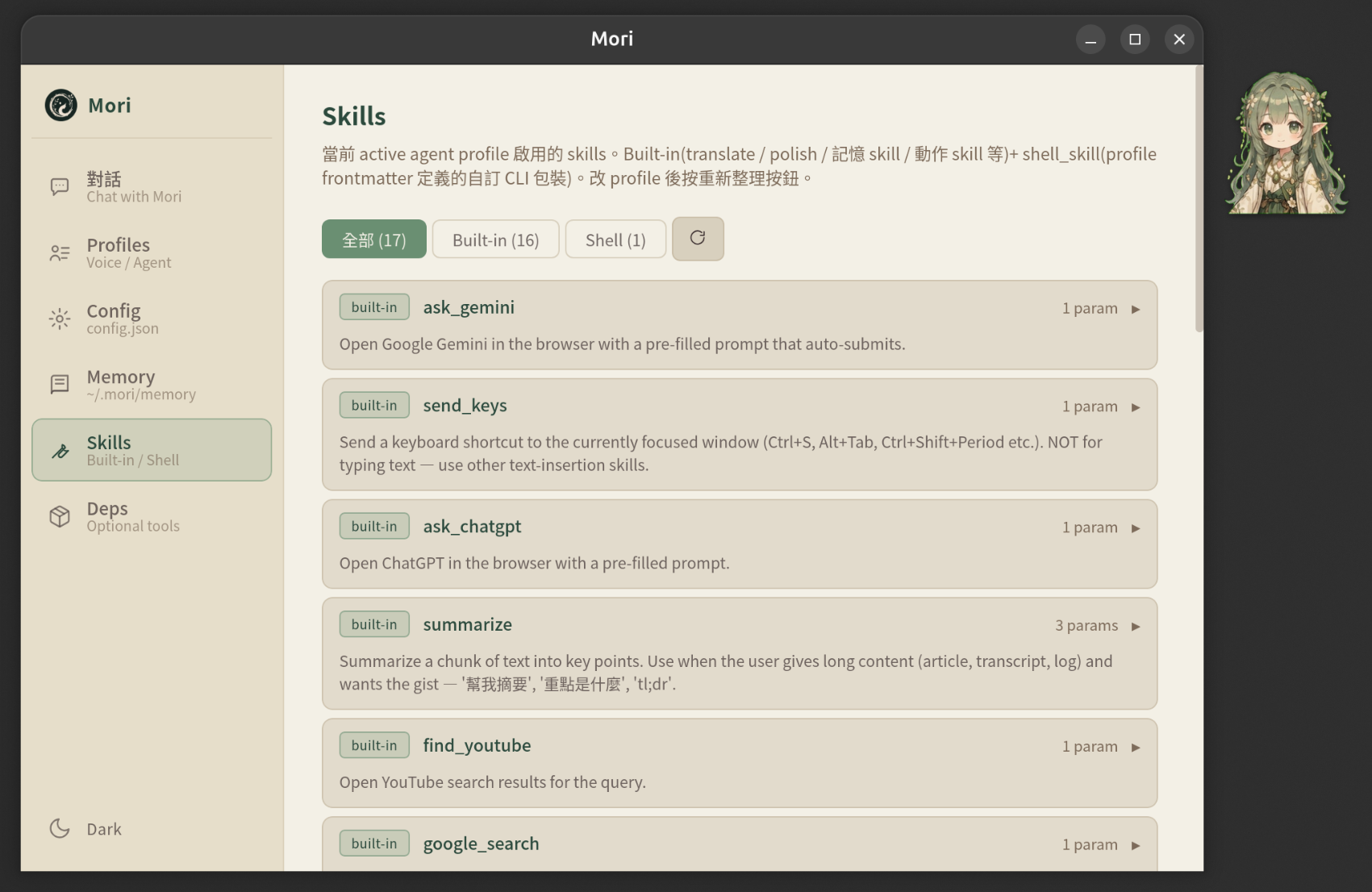This screenshot has height=892, width=1372.
Task: Click the summarize skill name
Action: (467, 624)
